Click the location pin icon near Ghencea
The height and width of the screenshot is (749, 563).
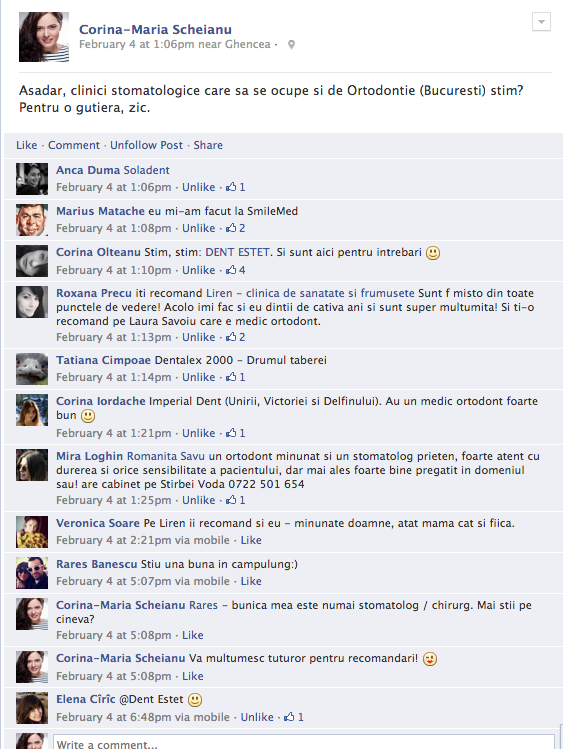click(x=291, y=45)
